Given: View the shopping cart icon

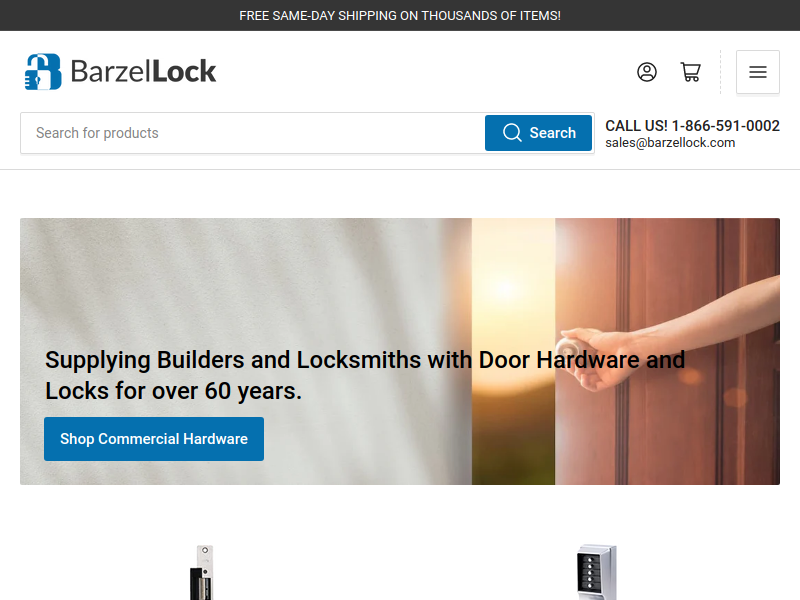Looking at the screenshot, I should tap(690, 72).
